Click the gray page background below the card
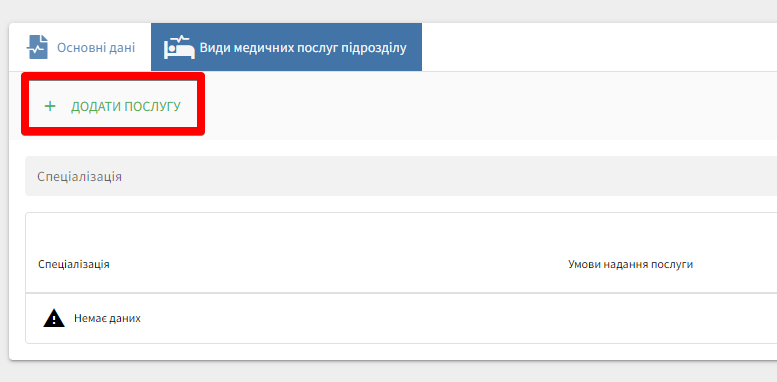This screenshot has width=777, height=382. tap(388, 372)
